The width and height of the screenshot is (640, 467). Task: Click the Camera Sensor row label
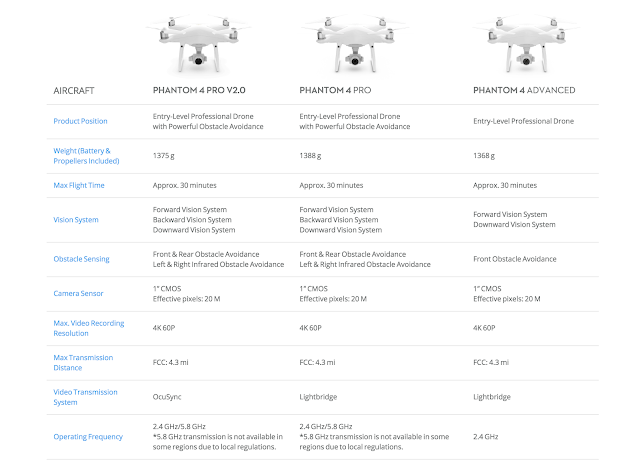(x=78, y=293)
